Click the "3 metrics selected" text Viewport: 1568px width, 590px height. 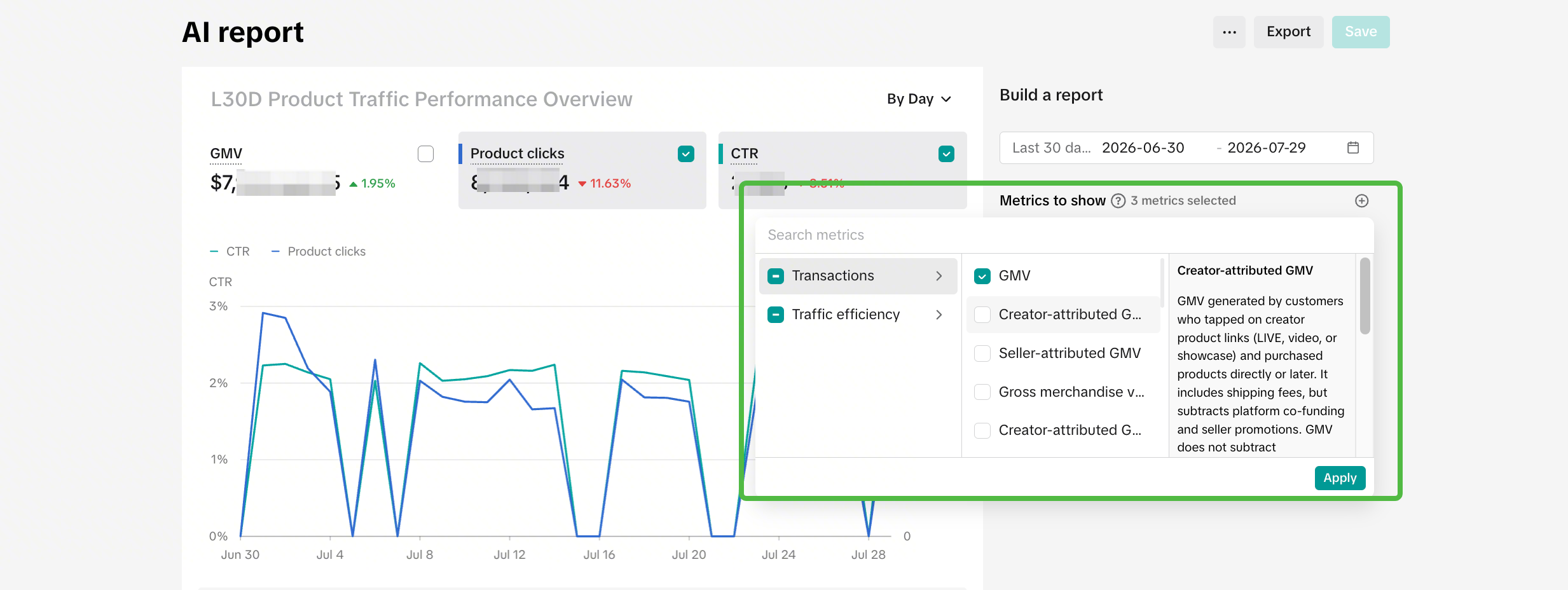(1183, 201)
